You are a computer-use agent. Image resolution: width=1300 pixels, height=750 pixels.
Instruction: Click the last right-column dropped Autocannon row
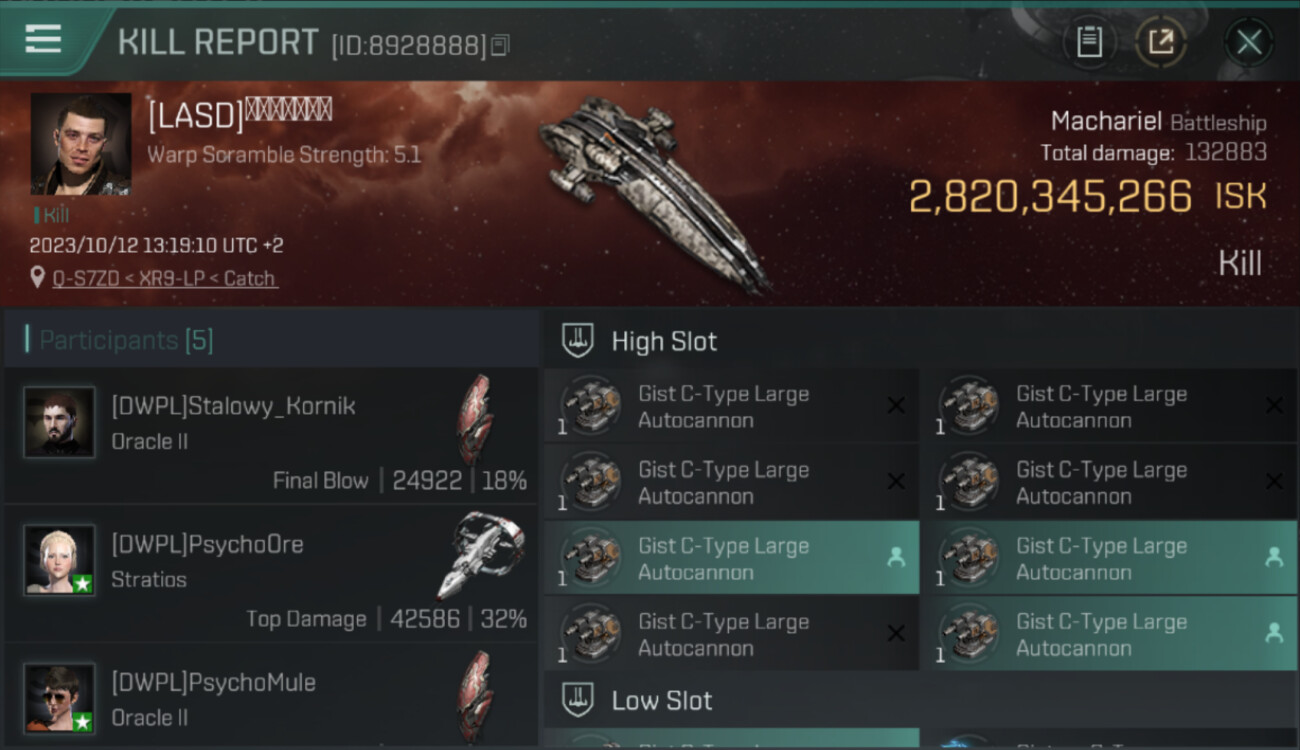(1109, 634)
